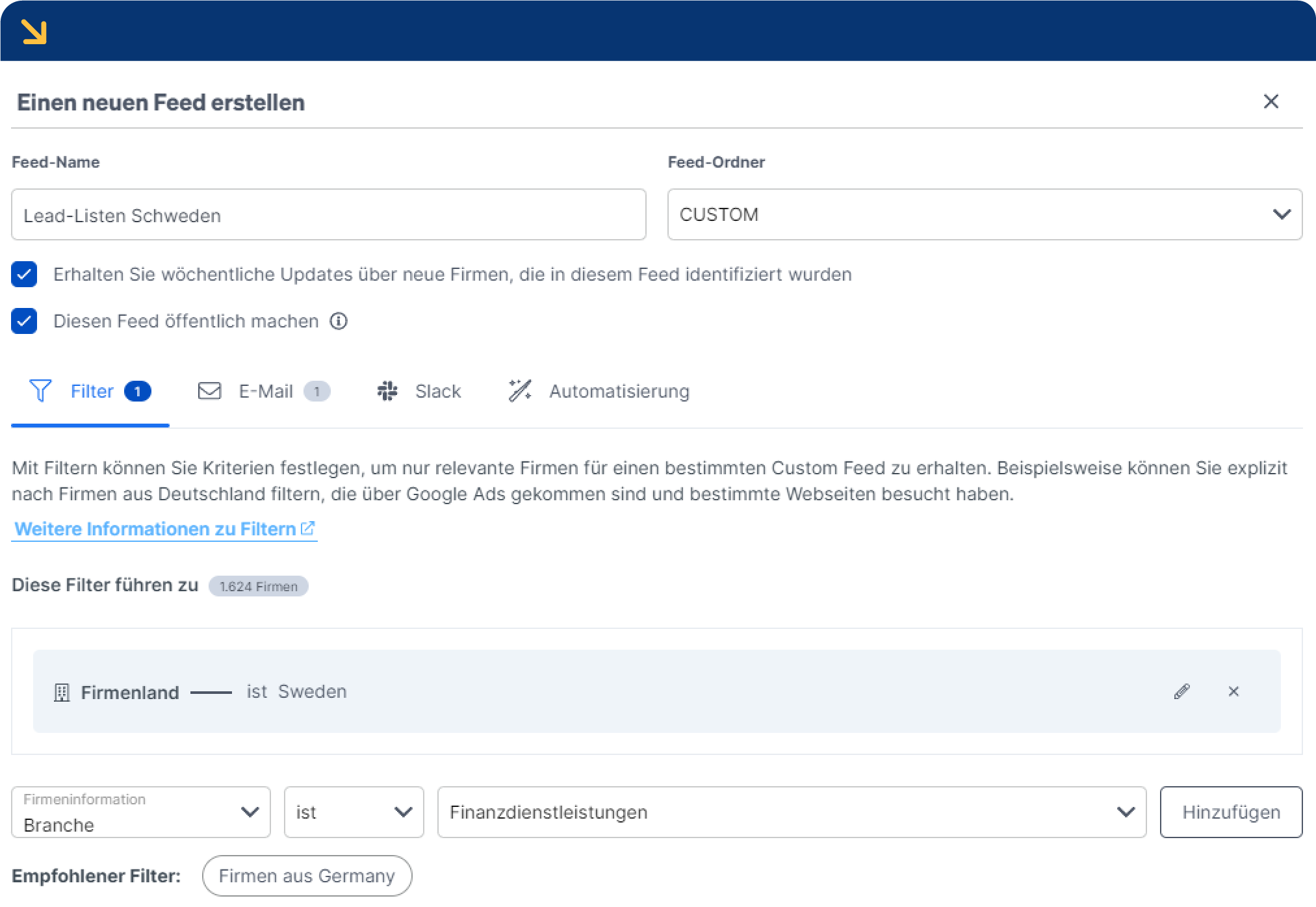Click the magic wand Automatisierung icon

tap(520, 391)
